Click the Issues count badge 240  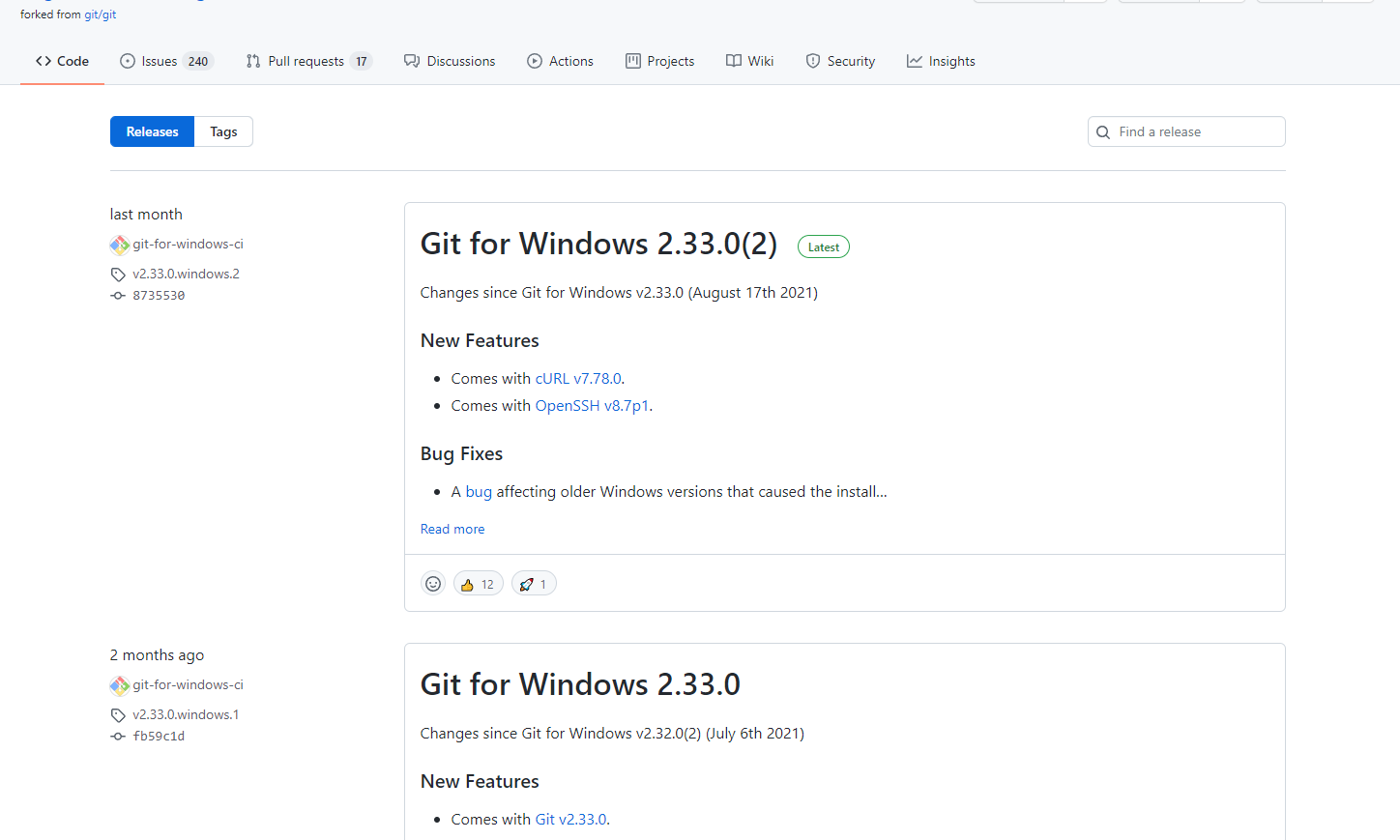198,61
